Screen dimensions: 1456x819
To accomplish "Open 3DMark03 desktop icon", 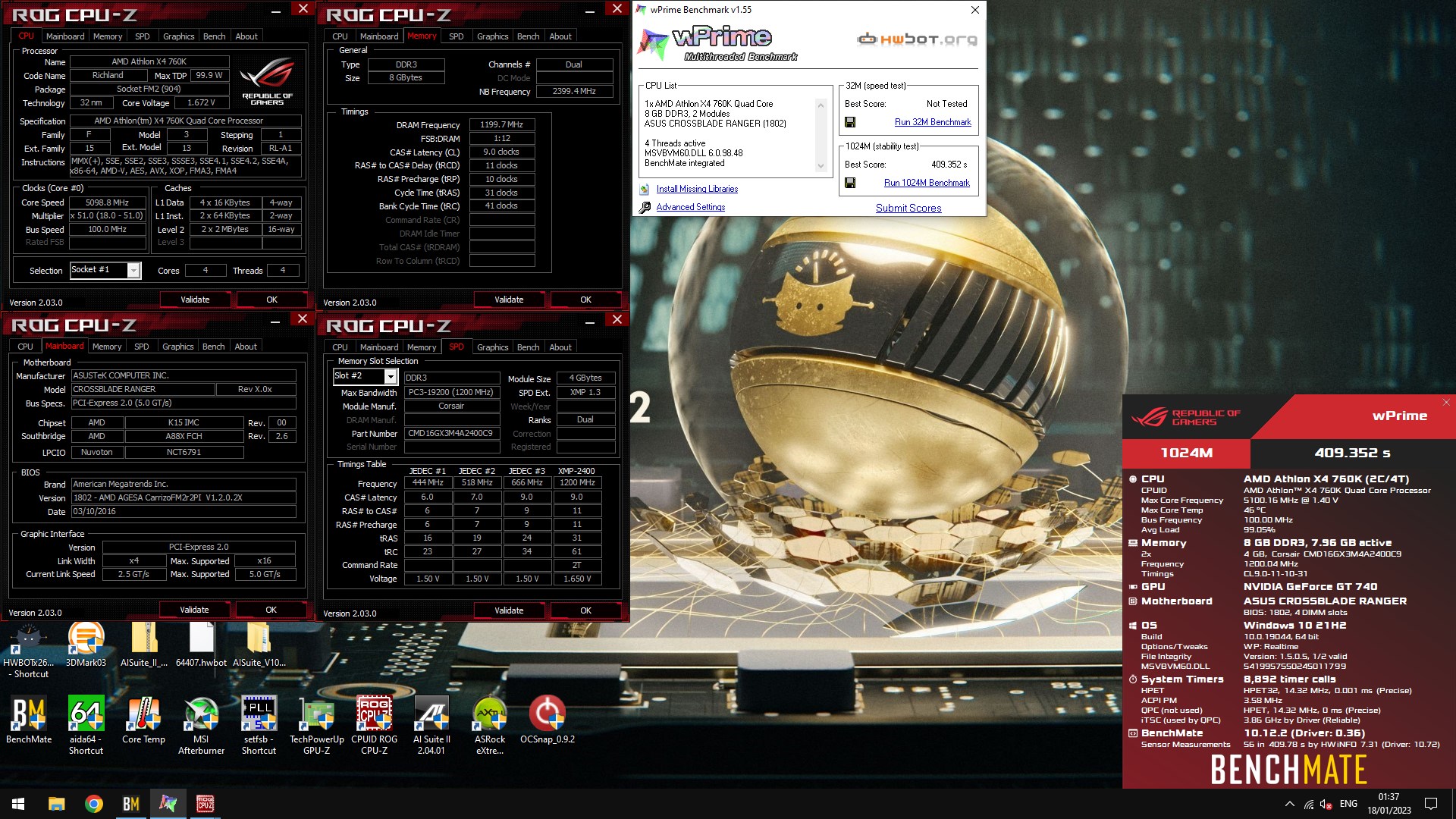I will pos(86,645).
